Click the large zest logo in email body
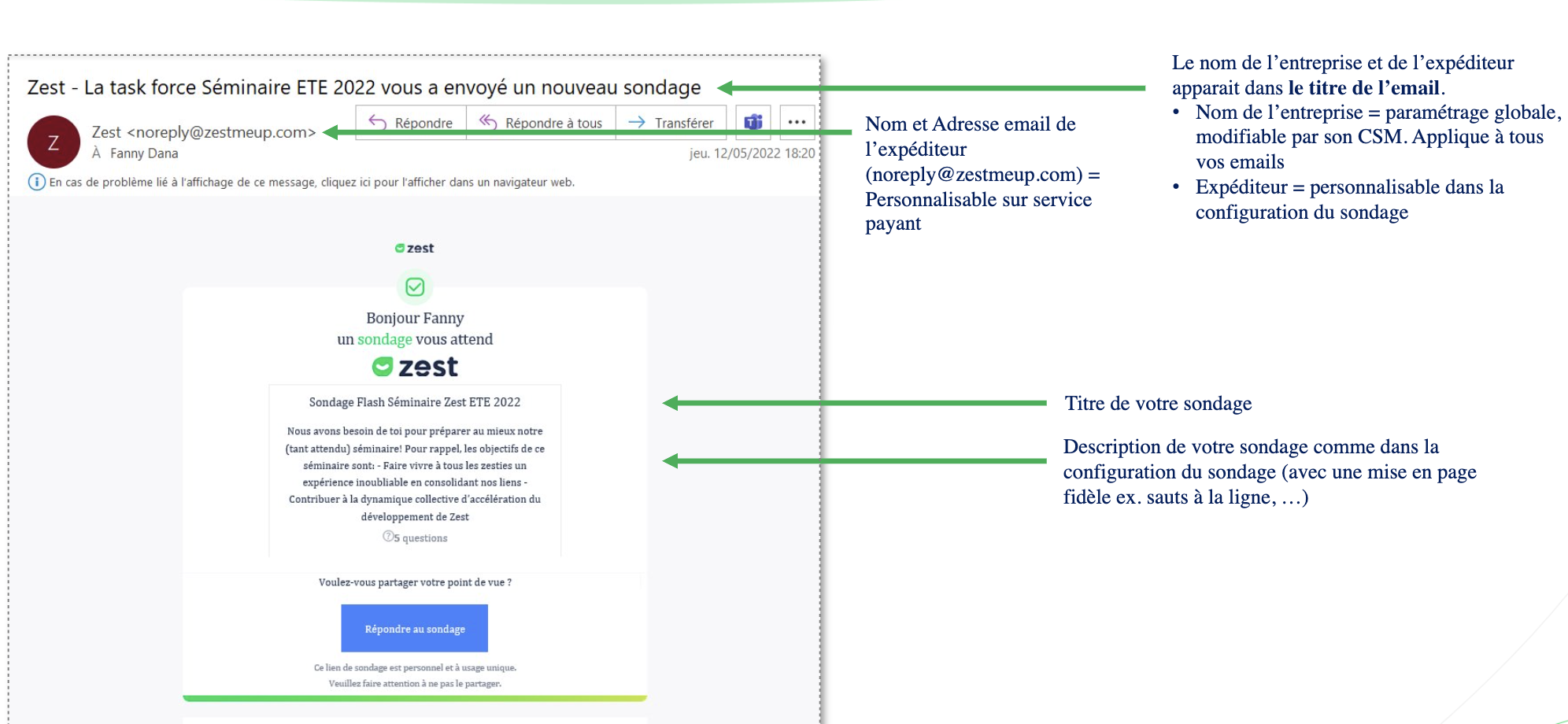The width and height of the screenshot is (1568, 724). pos(415,367)
